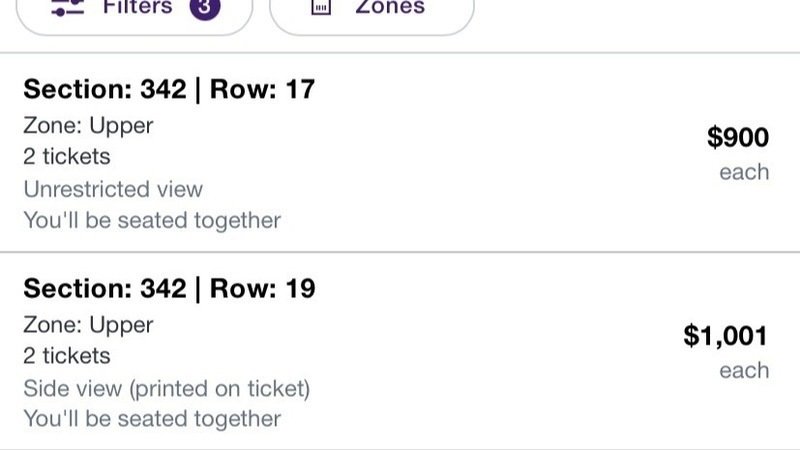This screenshot has width=800, height=450.
Task: Click "You'll be seated together" under Row 19
Action: [x=152, y=419]
